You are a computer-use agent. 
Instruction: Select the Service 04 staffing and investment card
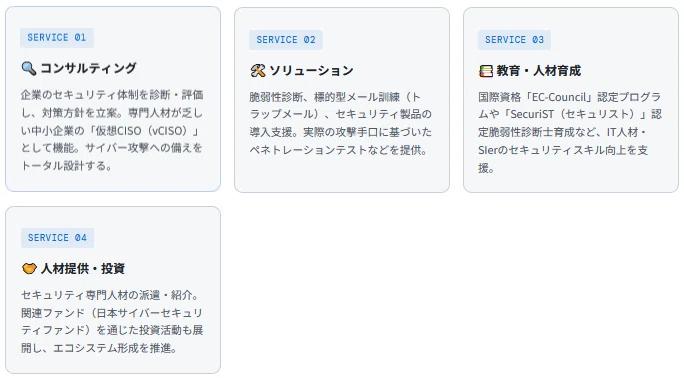click(113, 290)
